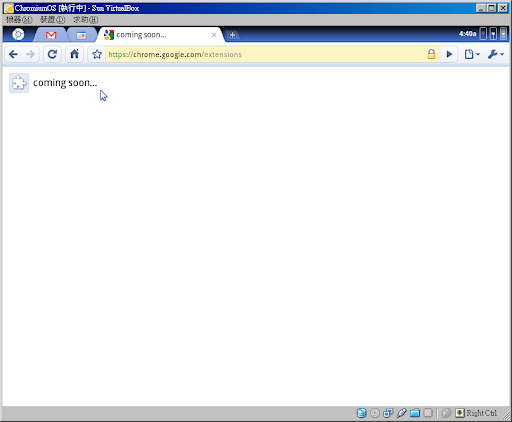The width and height of the screenshot is (512, 422).
Task: Minimize the VirtualBox window
Action: pos(481,8)
